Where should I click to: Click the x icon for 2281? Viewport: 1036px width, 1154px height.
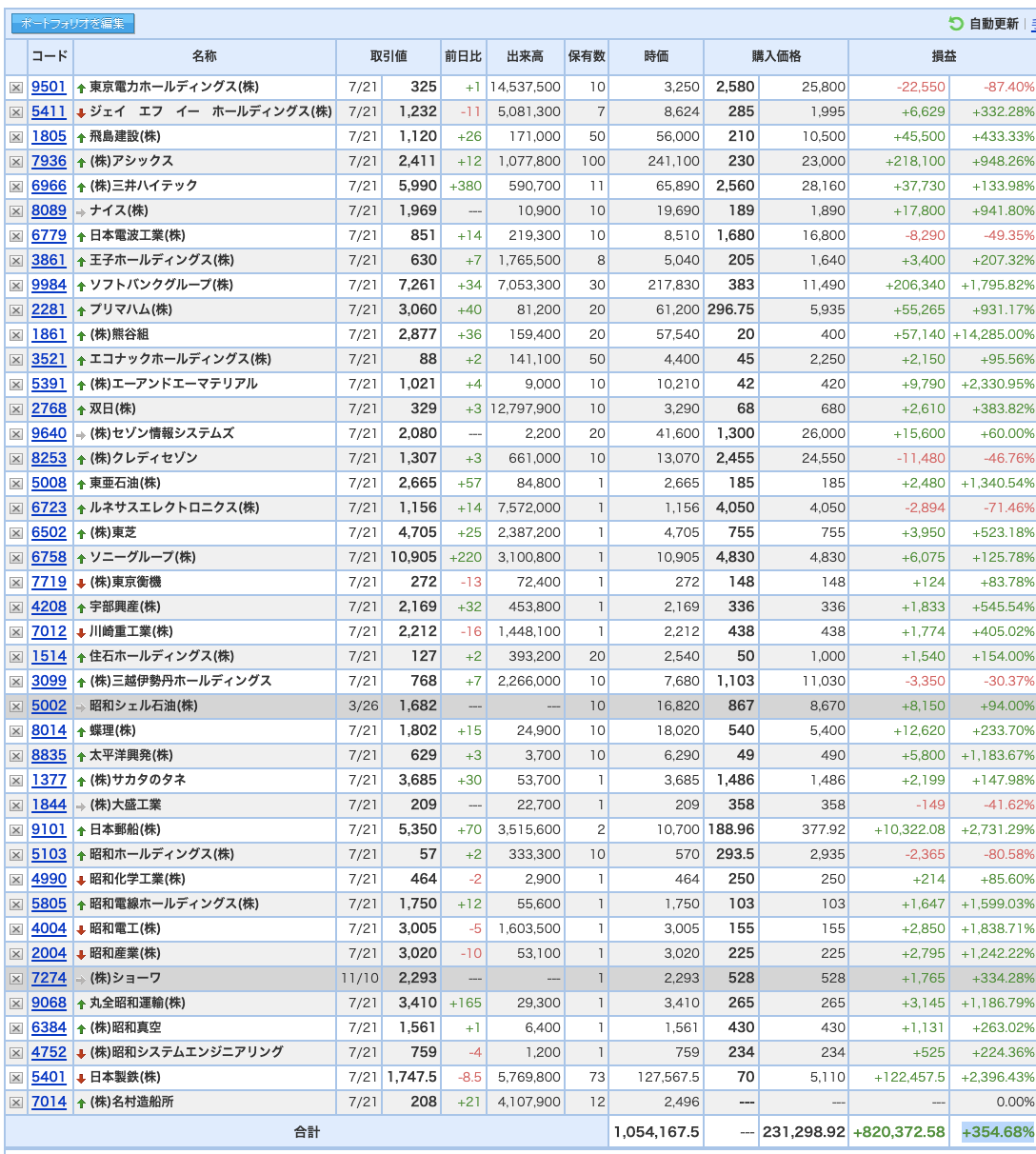[x=16, y=310]
